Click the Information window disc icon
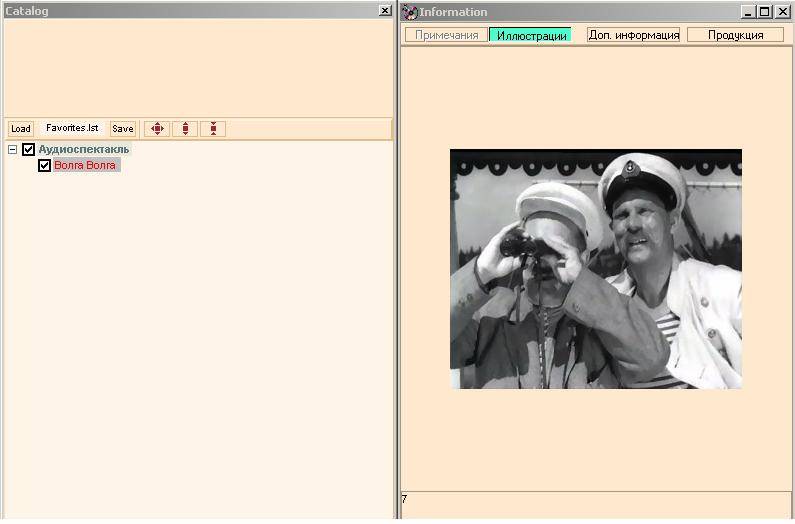 [x=410, y=12]
